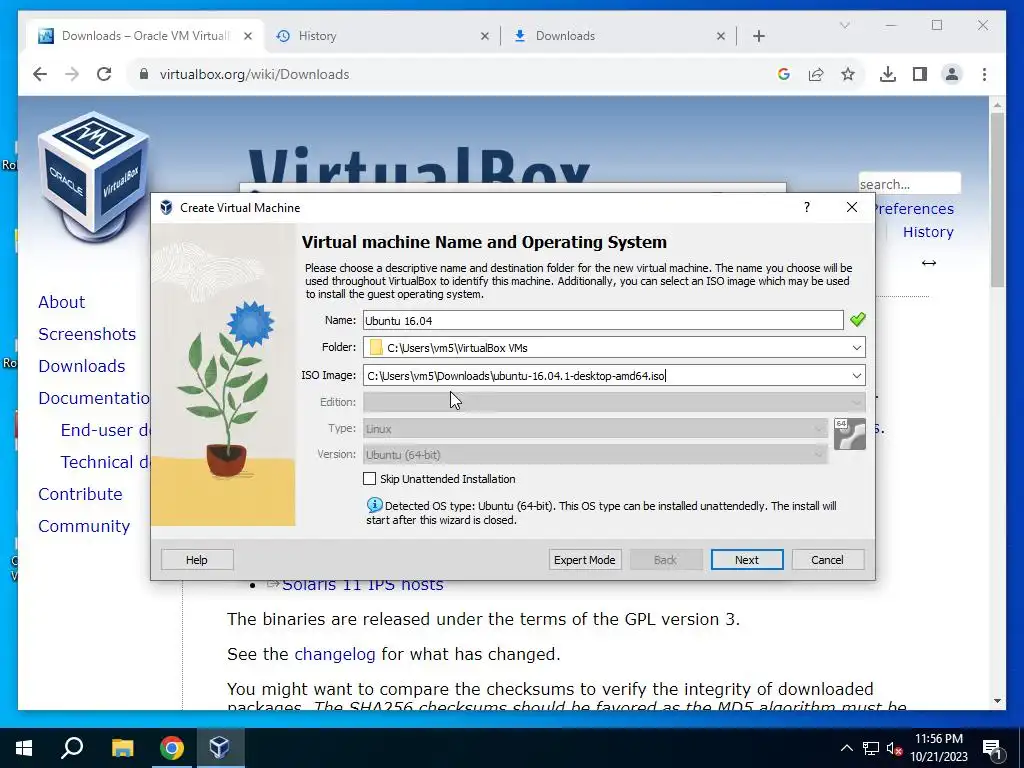The height and width of the screenshot is (768, 1024).
Task: Click the Help button in wizard
Action: point(197,560)
